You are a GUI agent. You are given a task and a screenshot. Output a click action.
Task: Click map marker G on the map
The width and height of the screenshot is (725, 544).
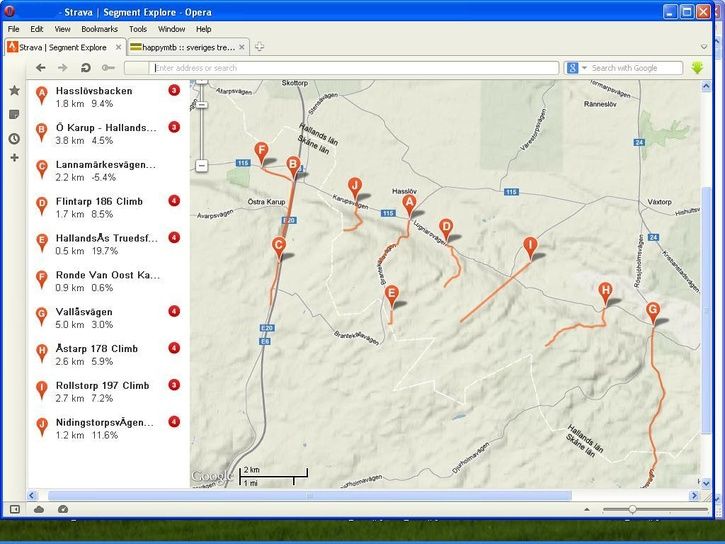point(653,313)
